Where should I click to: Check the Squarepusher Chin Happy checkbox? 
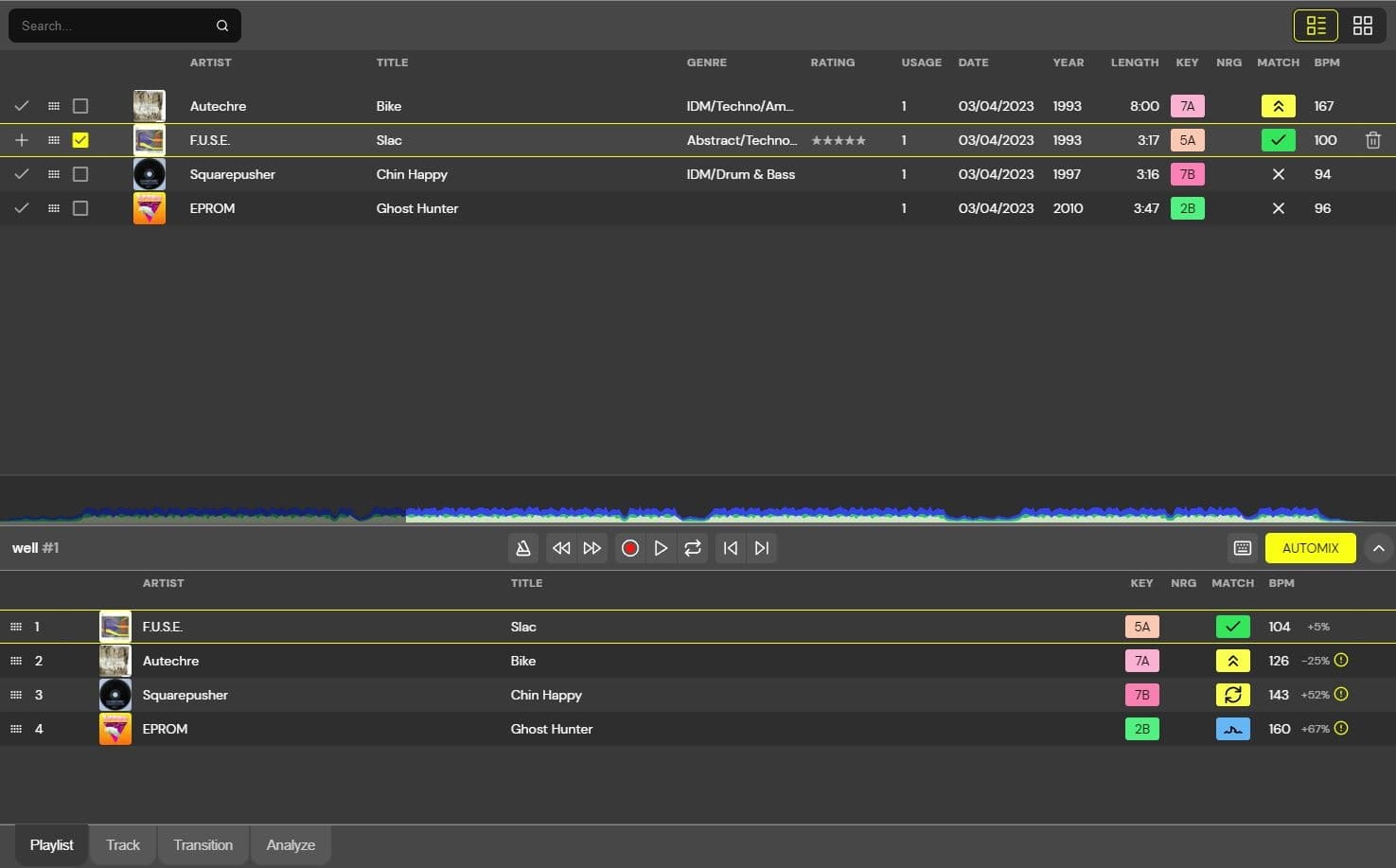(80, 174)
